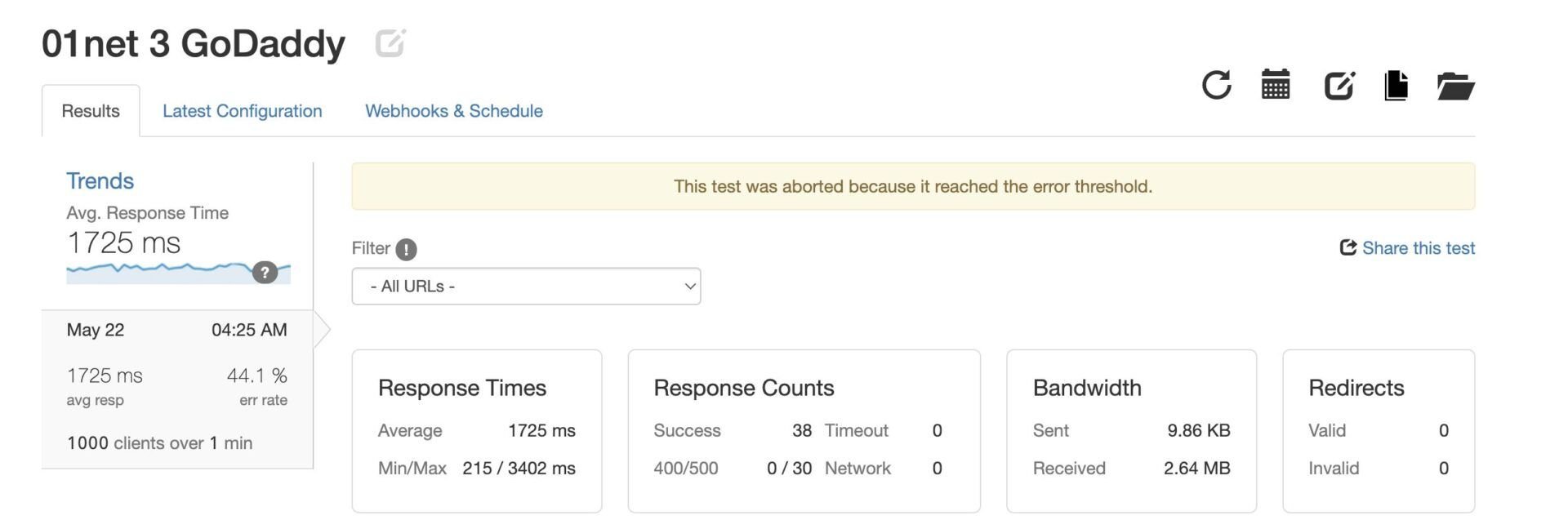Click the edit title pencil icon
Viewport: 1568px width, 529px height.
(x=390, y=42)
